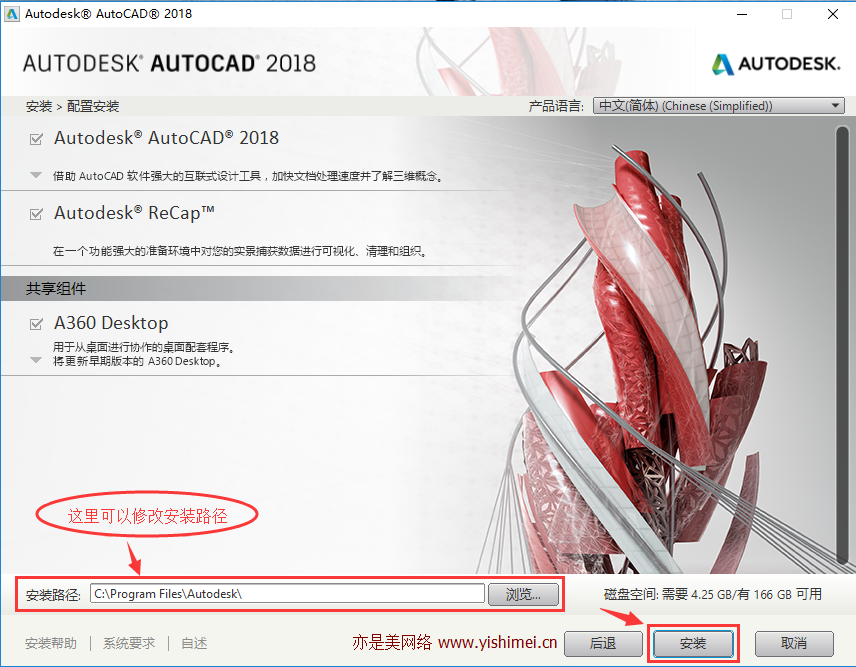Expand the AutoCAD 2018 configuration arrow
This screenshot has height=667, width=856.
point(36,175)
